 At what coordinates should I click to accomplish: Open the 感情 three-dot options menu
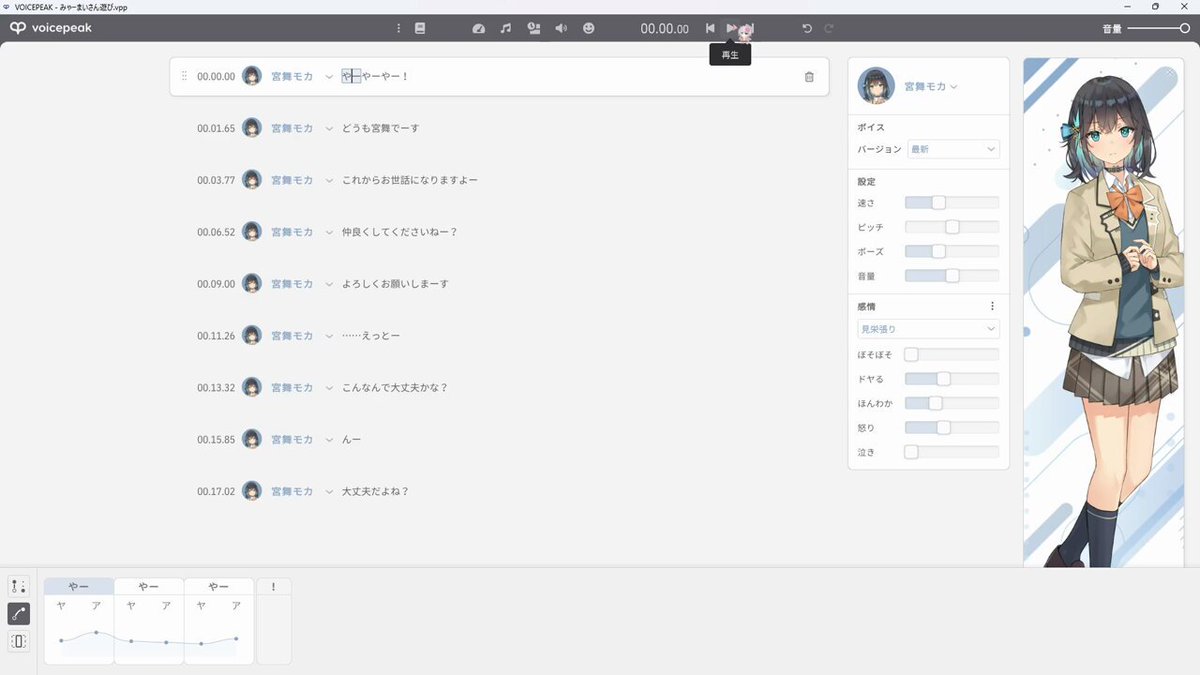click(992, 306)
